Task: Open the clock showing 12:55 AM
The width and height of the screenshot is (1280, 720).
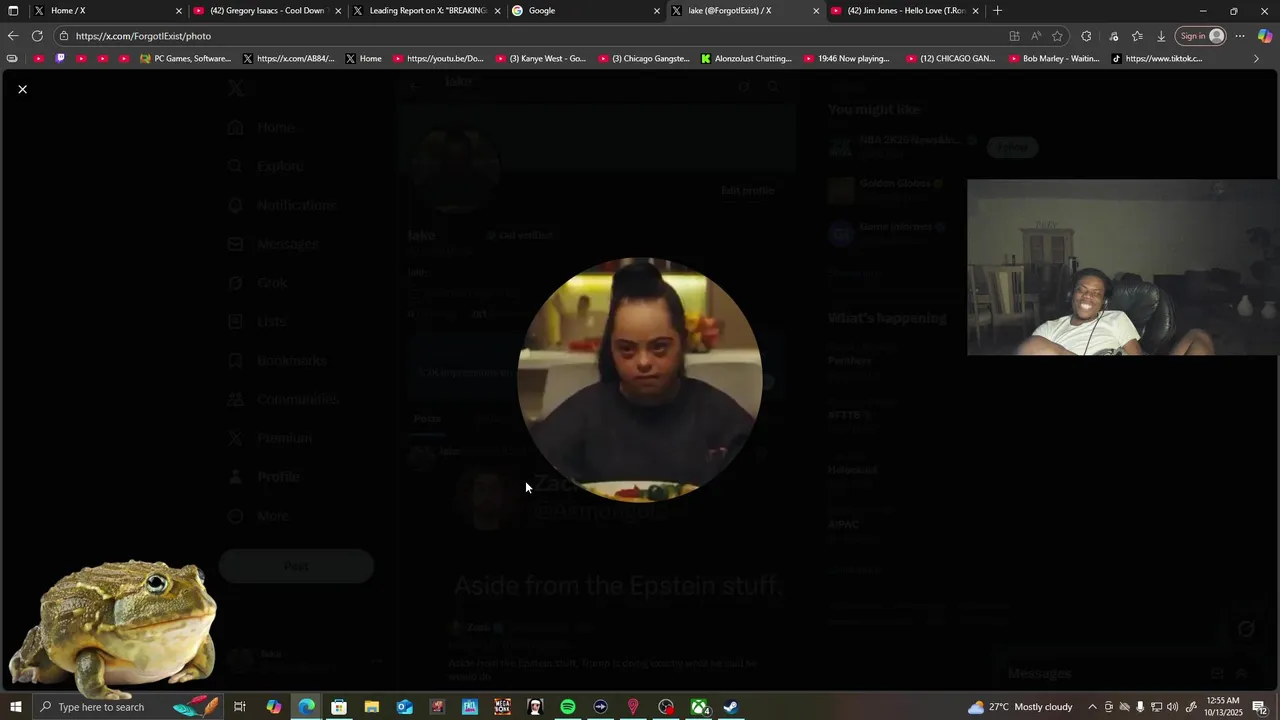Action: [1223, 707]
